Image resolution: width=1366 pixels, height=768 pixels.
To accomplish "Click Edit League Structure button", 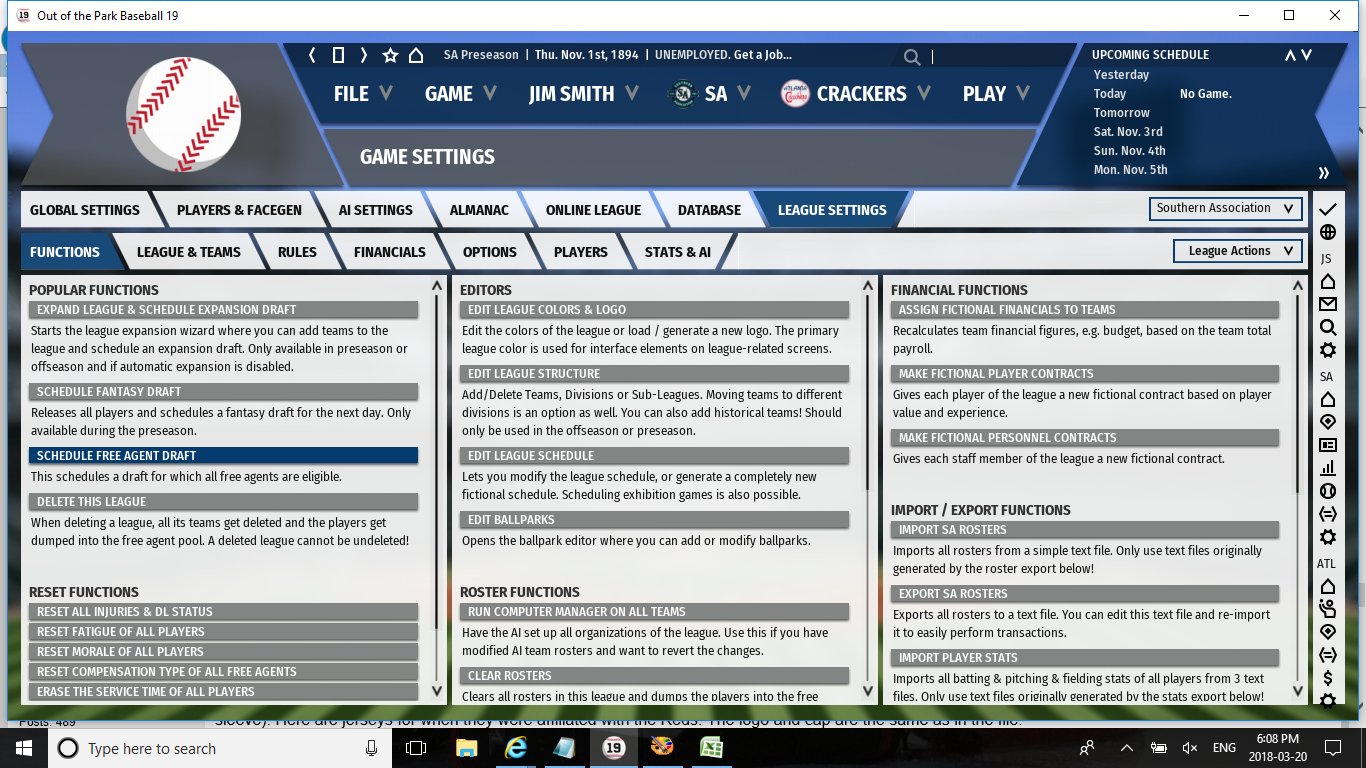I will coord(654,374).
